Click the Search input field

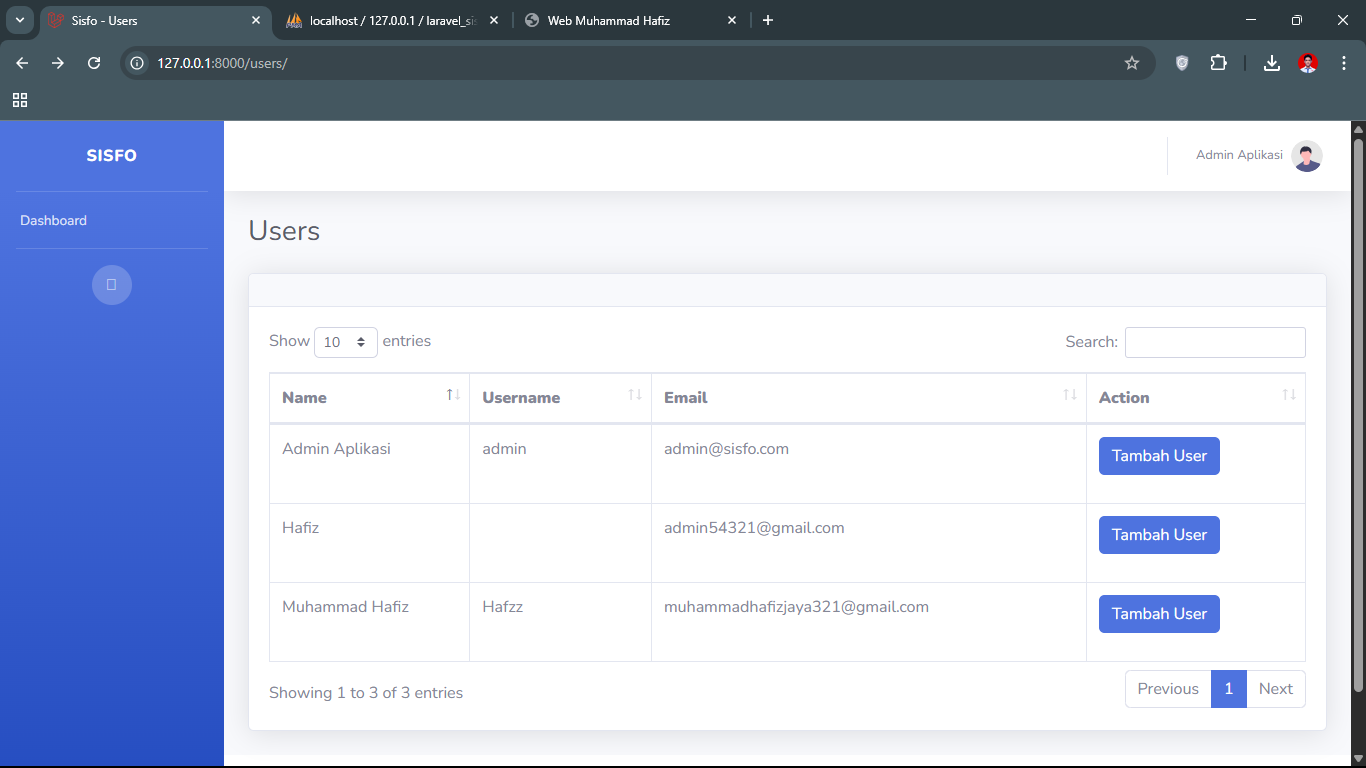coord(1214,342)
